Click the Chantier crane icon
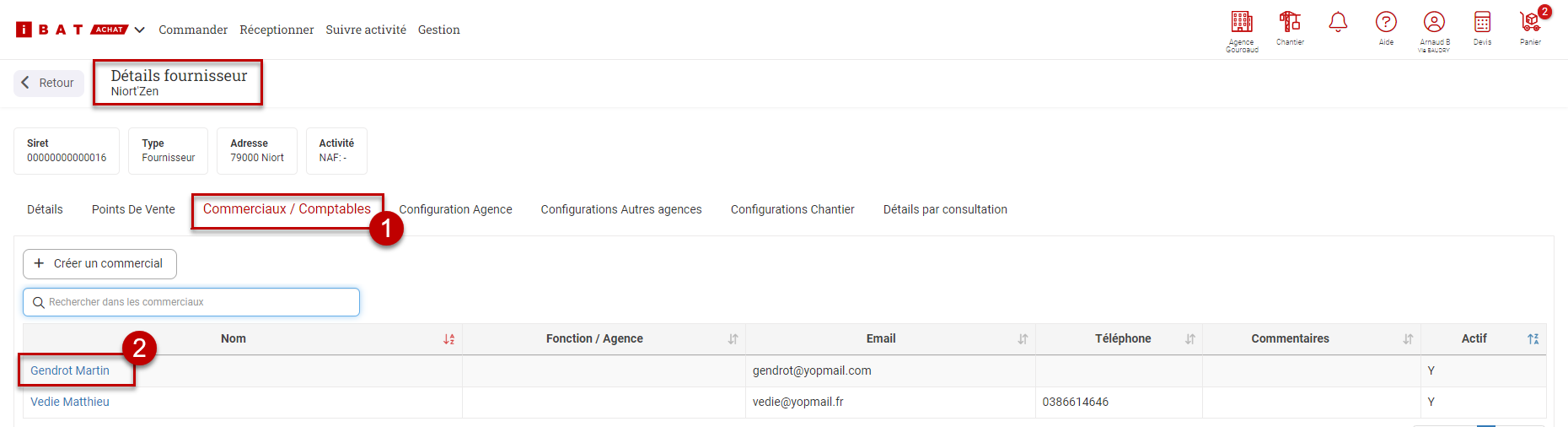The image size is (1568, 427). coord(1290,23)
